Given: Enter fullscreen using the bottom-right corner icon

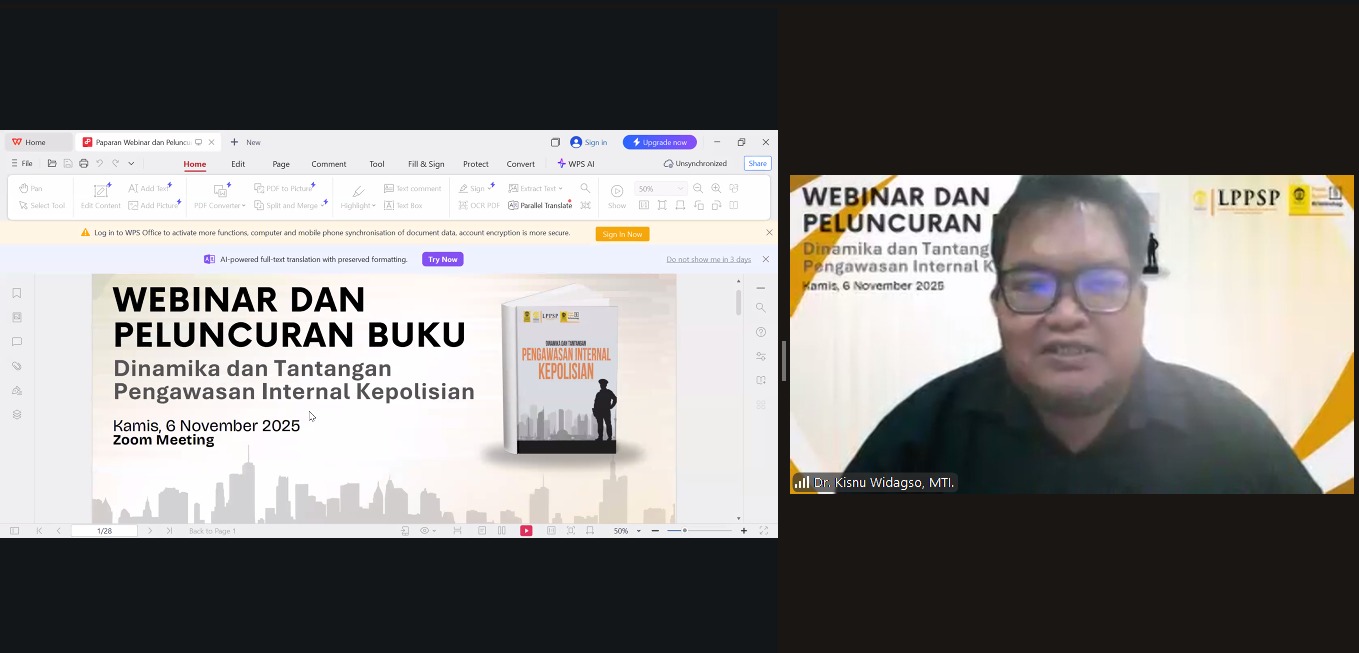Looking at the screenshot, I should click(764, 531).
